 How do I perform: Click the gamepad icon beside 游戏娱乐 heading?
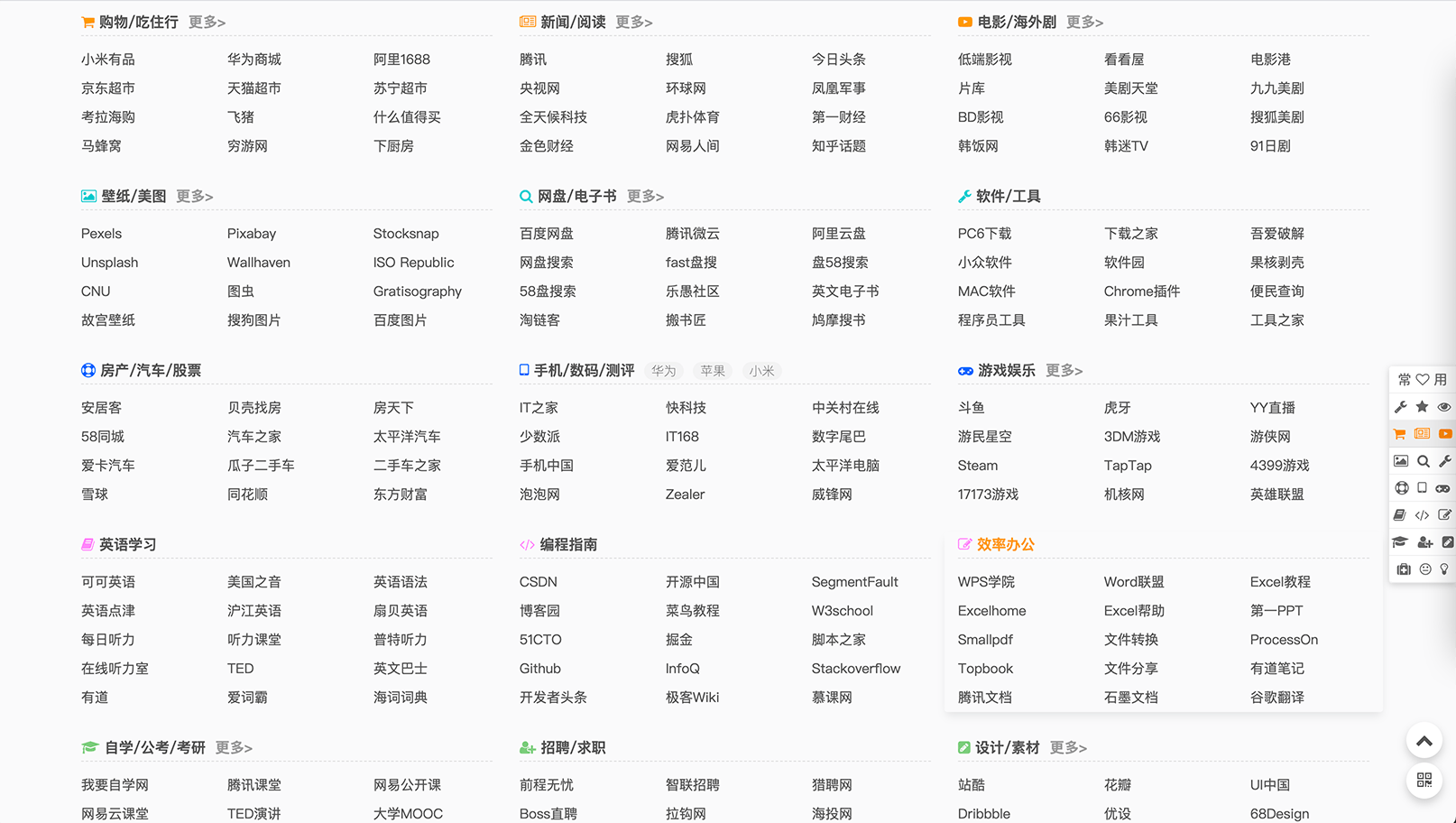click(965, 371)
